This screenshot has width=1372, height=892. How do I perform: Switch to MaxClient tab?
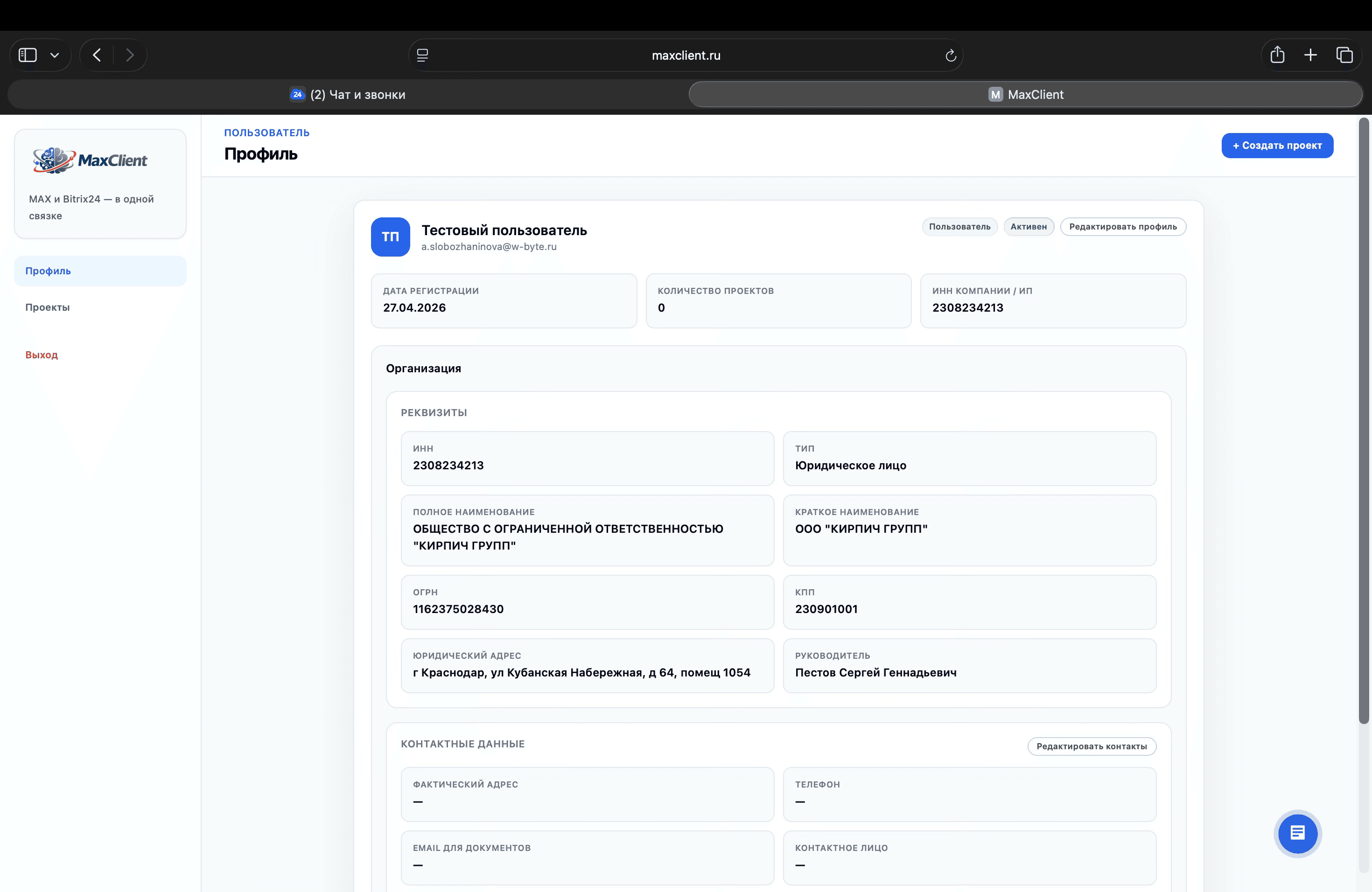(1026, 95)
